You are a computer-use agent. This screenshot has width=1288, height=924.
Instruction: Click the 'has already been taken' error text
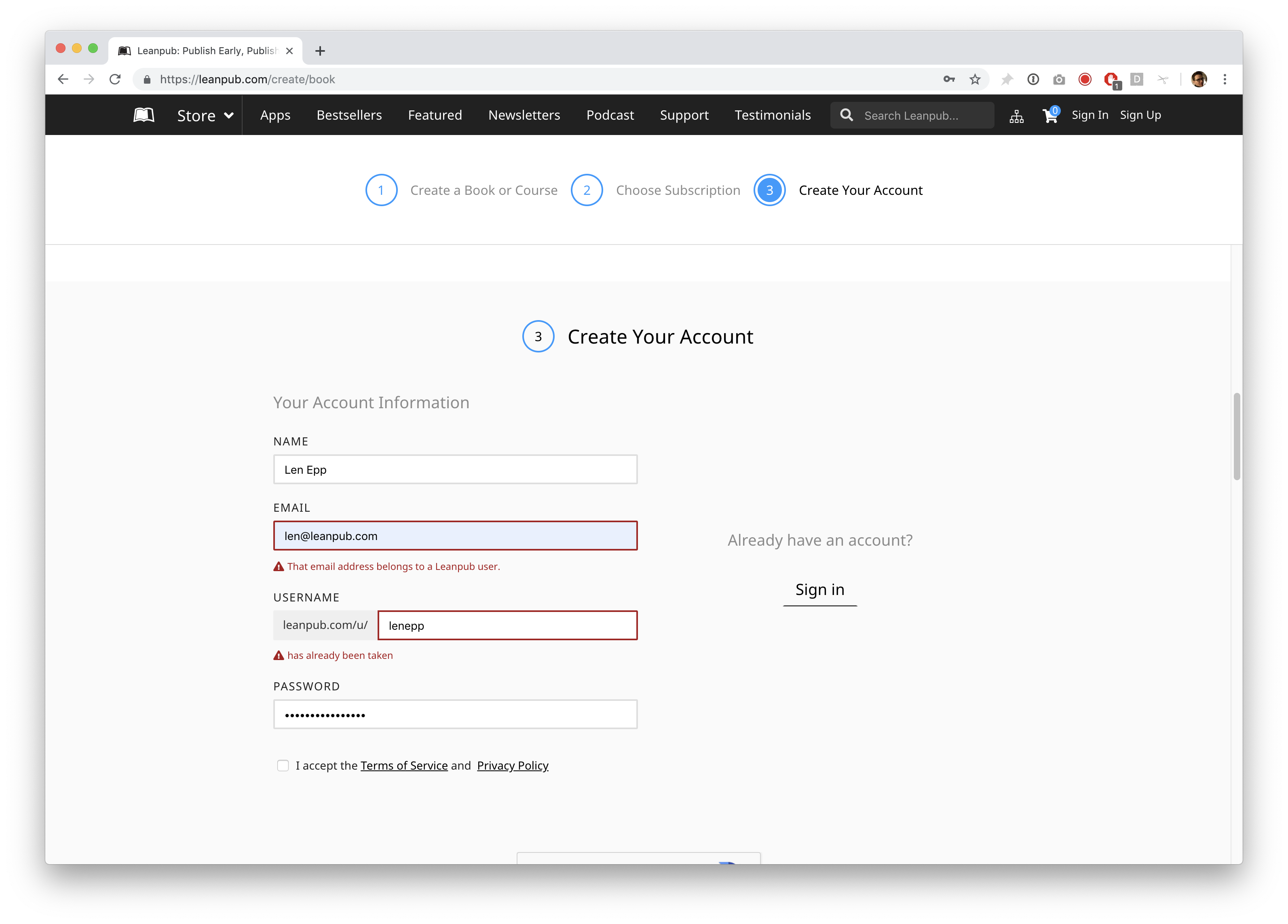[340, 655]
